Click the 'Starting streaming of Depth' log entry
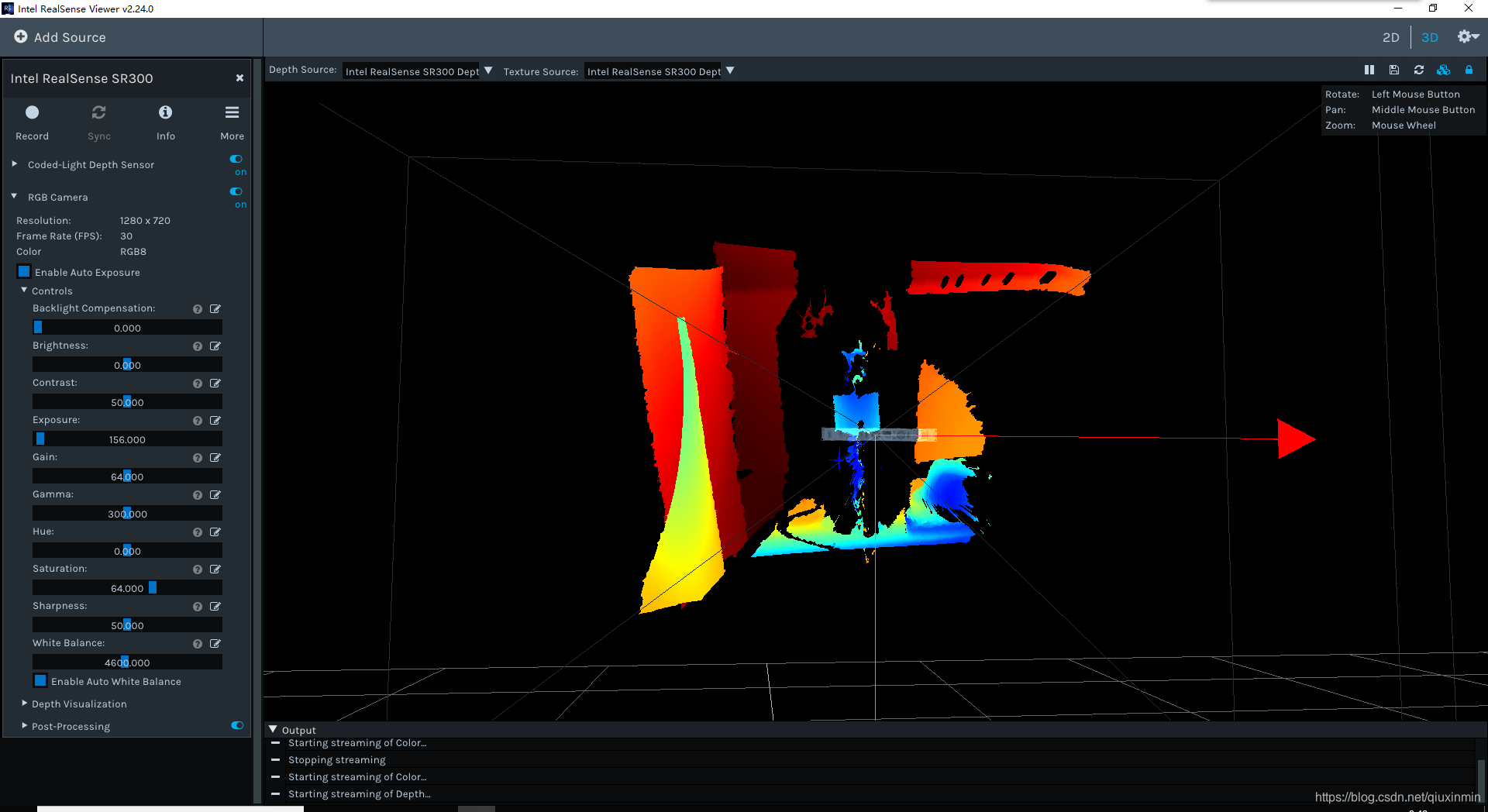The height and width of the screenshot is (812, 1488). pos(359,794)
